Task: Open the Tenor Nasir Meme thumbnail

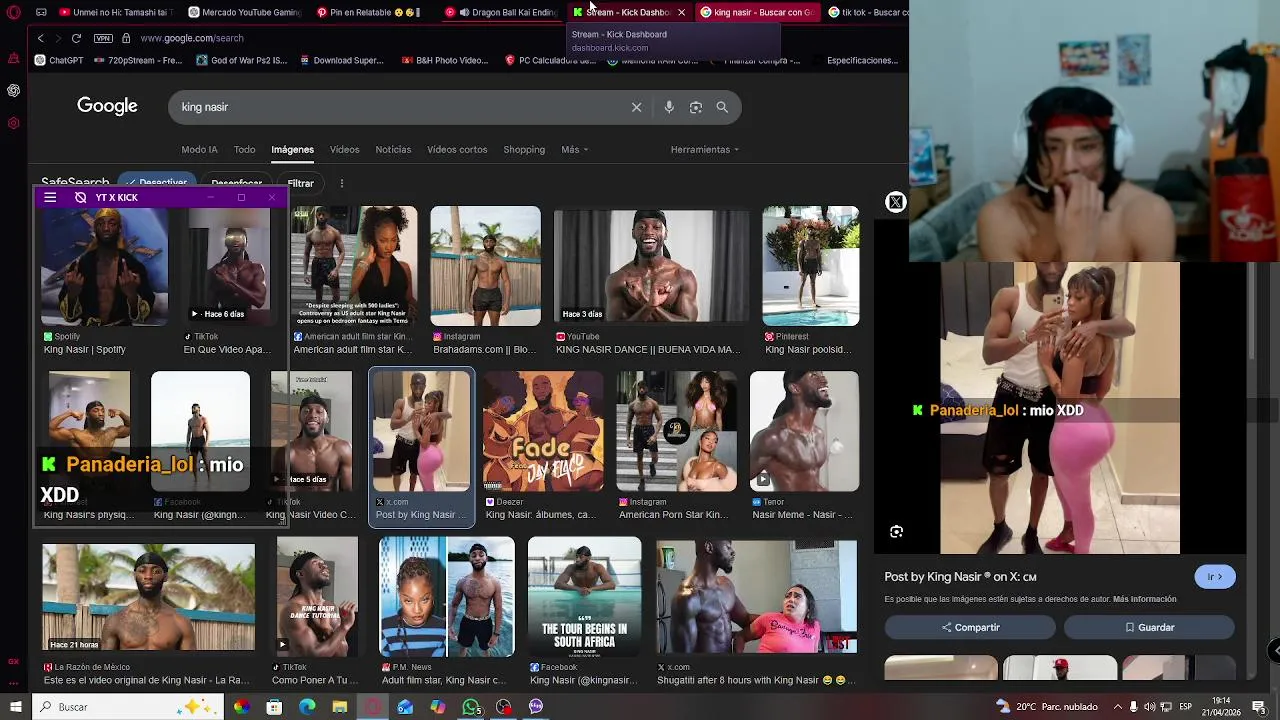Action: [804, 431]
